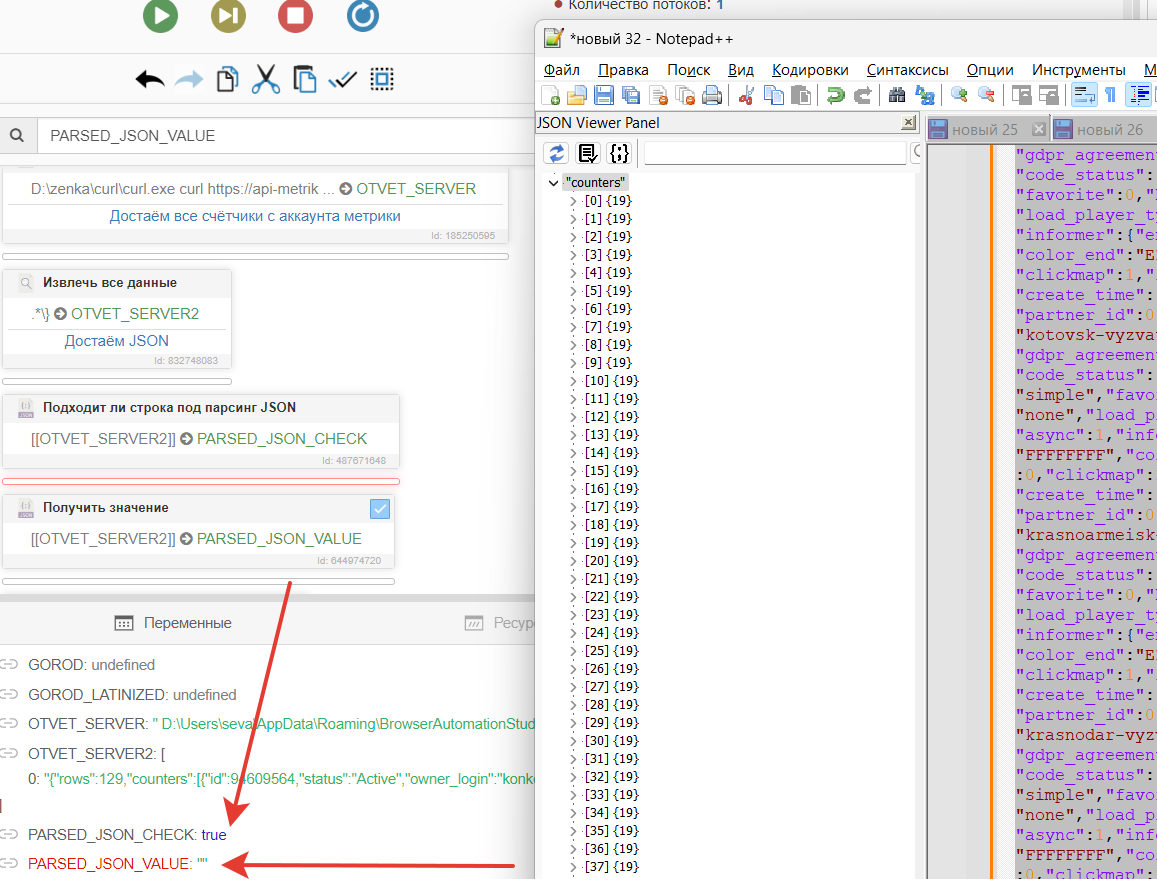Switch to the новый 25 tab

coord(984,130)
